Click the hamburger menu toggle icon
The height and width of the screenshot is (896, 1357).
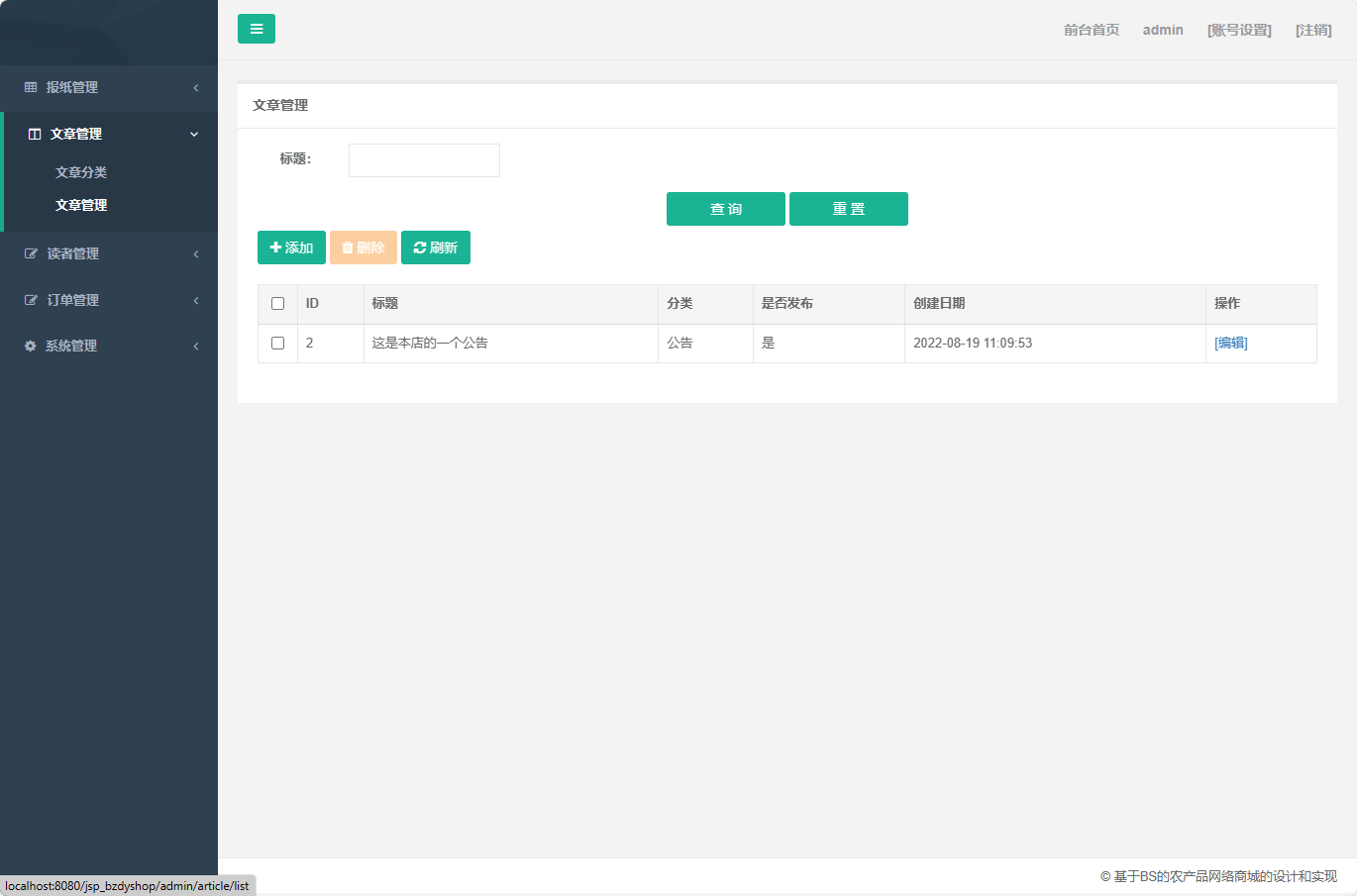257,29
